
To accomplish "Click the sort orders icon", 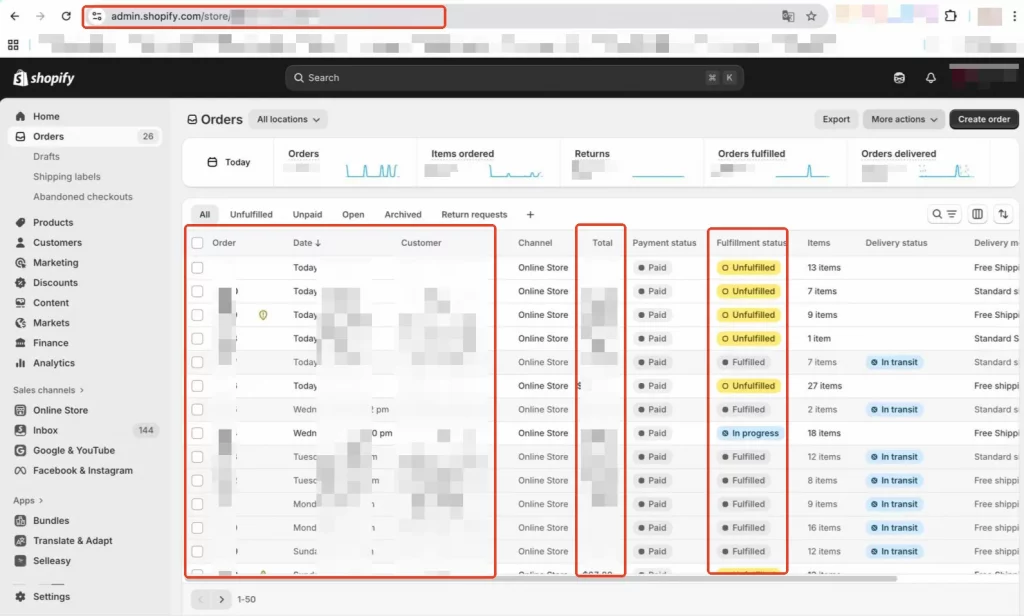I will [1002, 214].
